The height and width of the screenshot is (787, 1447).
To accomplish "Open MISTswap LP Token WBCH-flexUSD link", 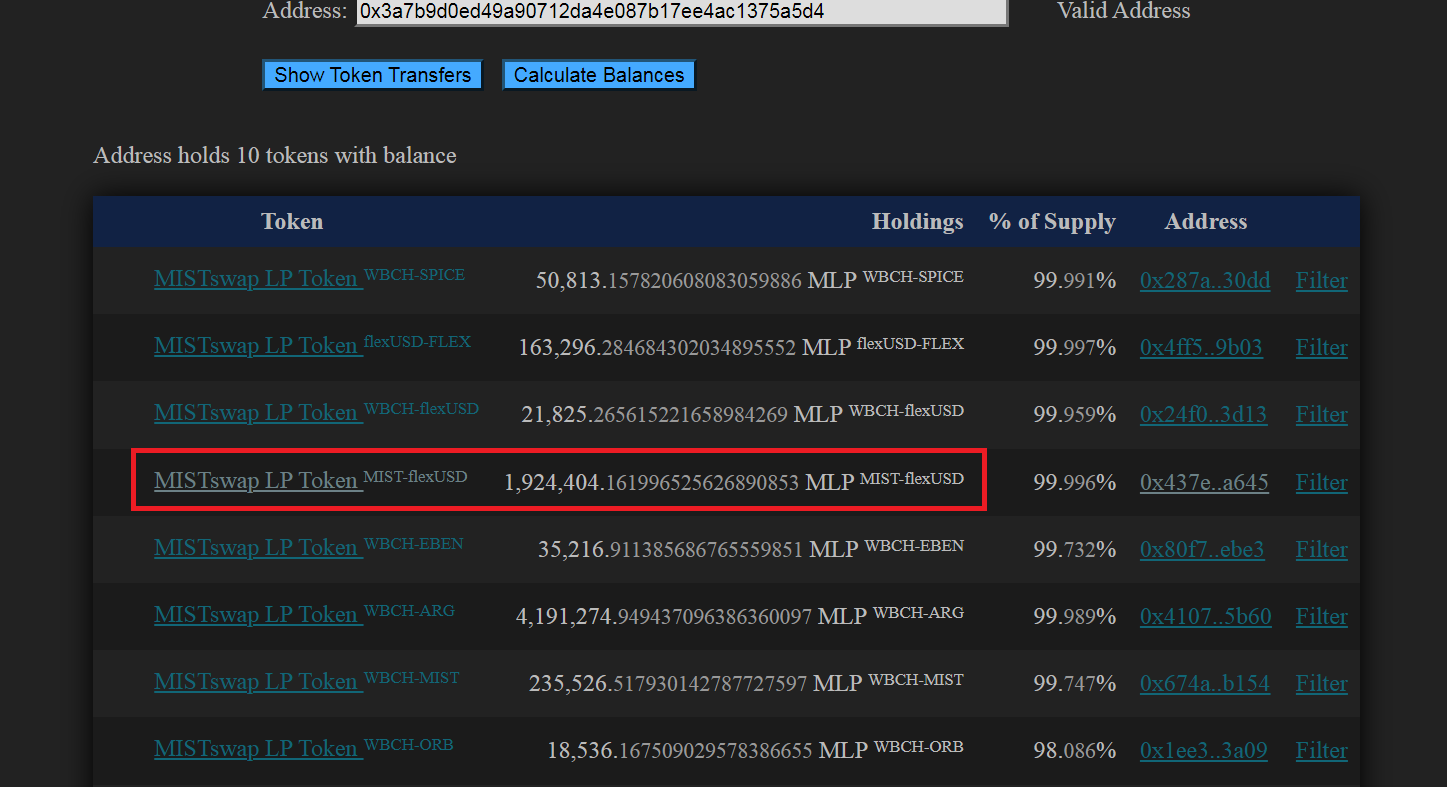I will [x=316, y=412].
